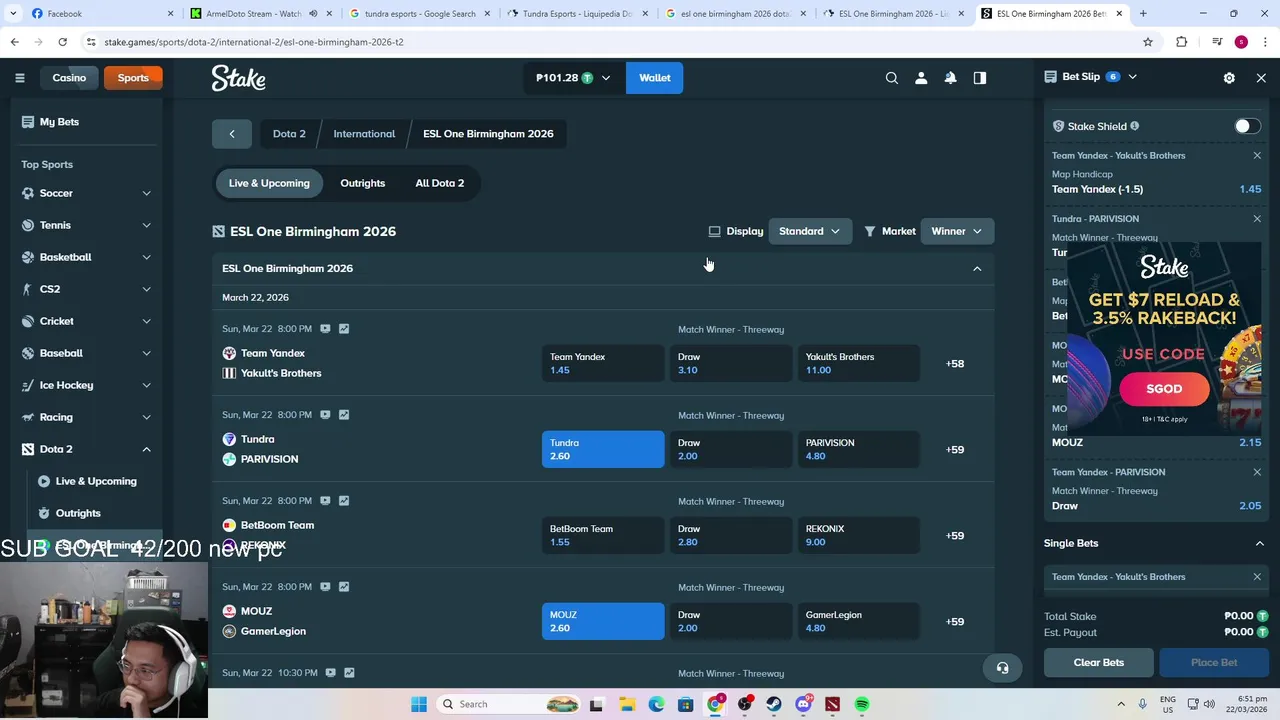The width and height of the screenshot is (1280, 720).
Task: Go back with the left arrow breadcrumb
Action: (232, 134)
